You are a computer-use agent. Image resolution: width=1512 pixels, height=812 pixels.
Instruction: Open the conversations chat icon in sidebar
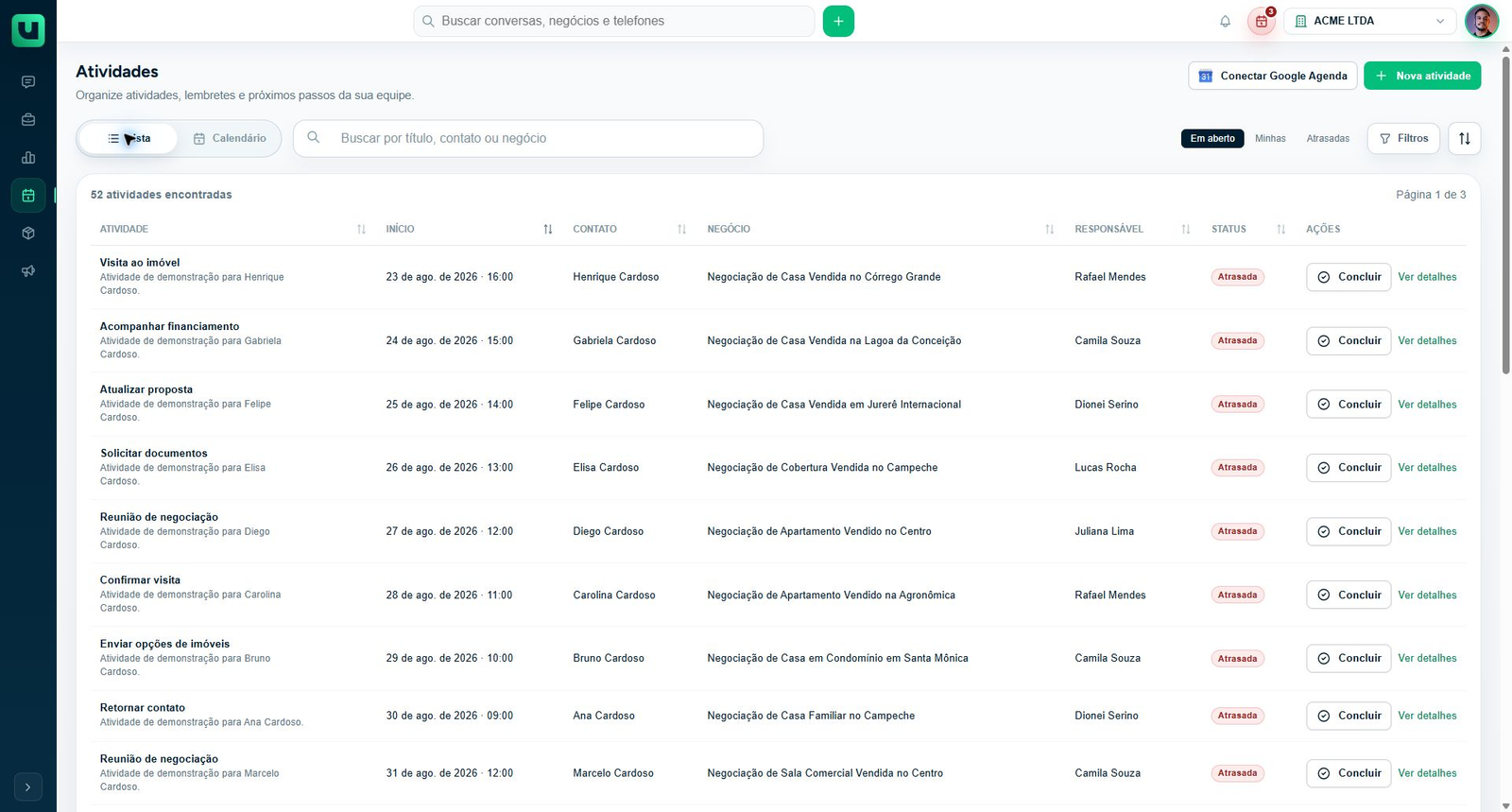(28, 82)
